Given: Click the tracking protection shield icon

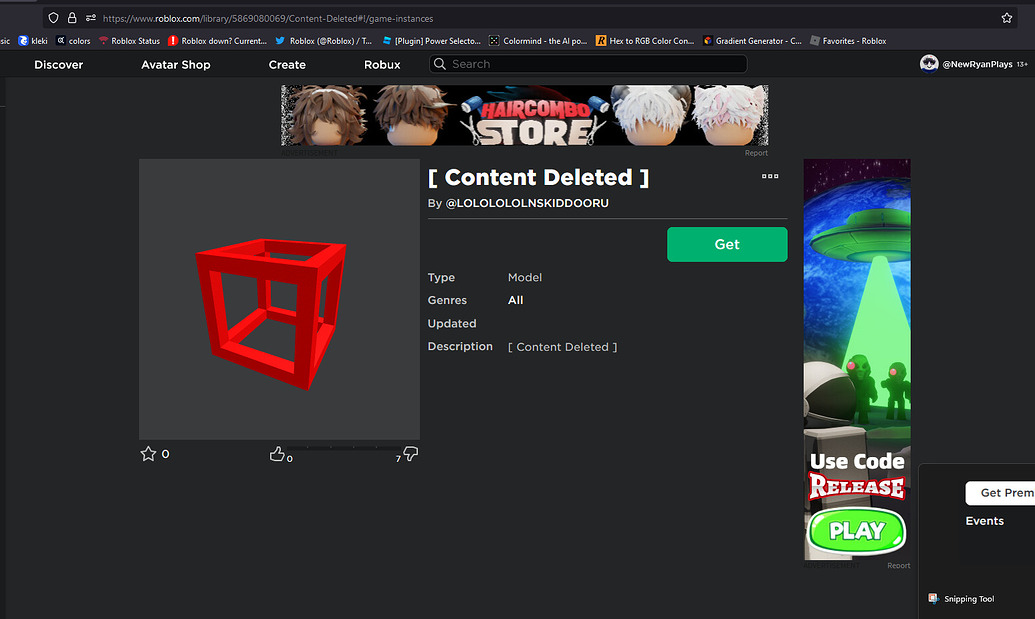Looking at the screenshot, I should coord(53,17).
